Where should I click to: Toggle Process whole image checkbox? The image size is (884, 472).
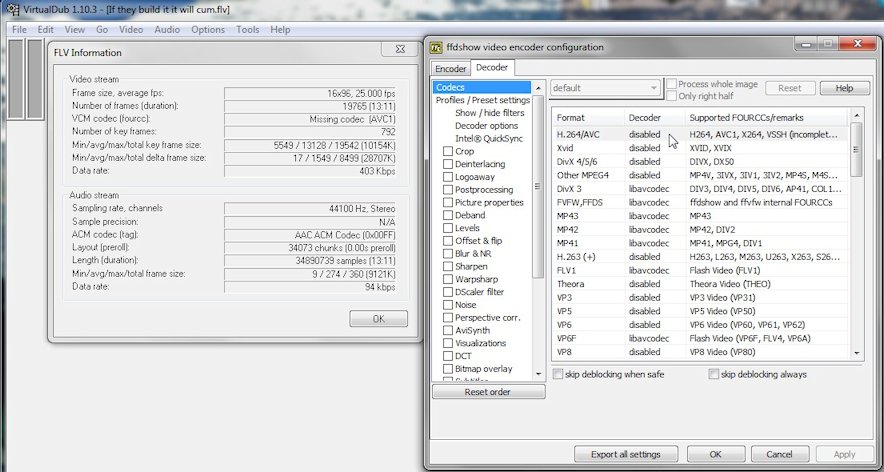pyautogui.click(x=671, y=84)
